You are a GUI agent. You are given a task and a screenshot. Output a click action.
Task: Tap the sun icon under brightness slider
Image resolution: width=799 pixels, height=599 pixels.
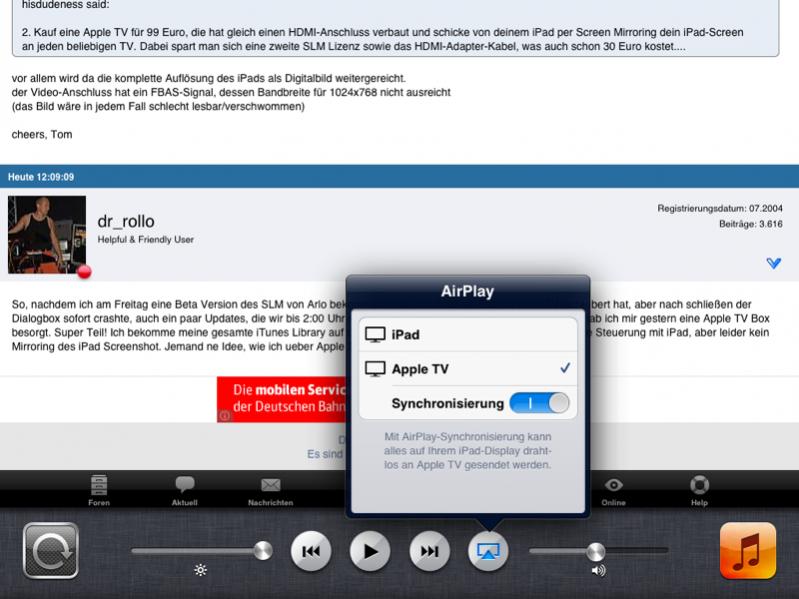(201, 570)
